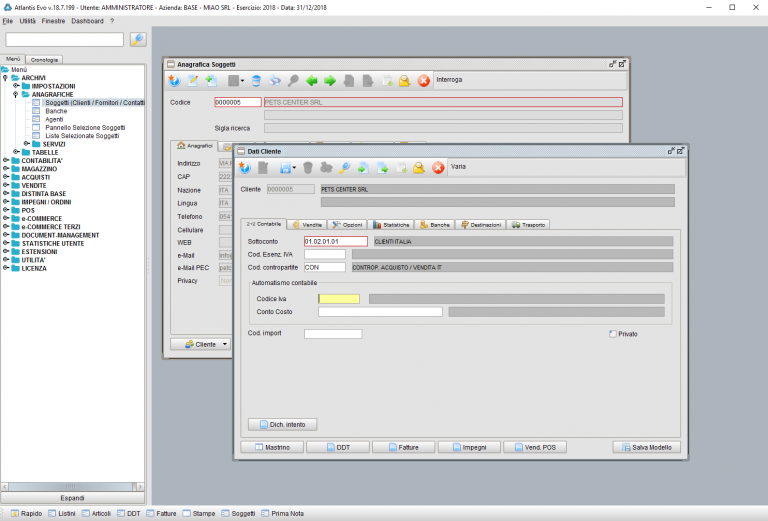Open the File menu
This screenshot has height=521, width=768.
(x=8, y=21)
